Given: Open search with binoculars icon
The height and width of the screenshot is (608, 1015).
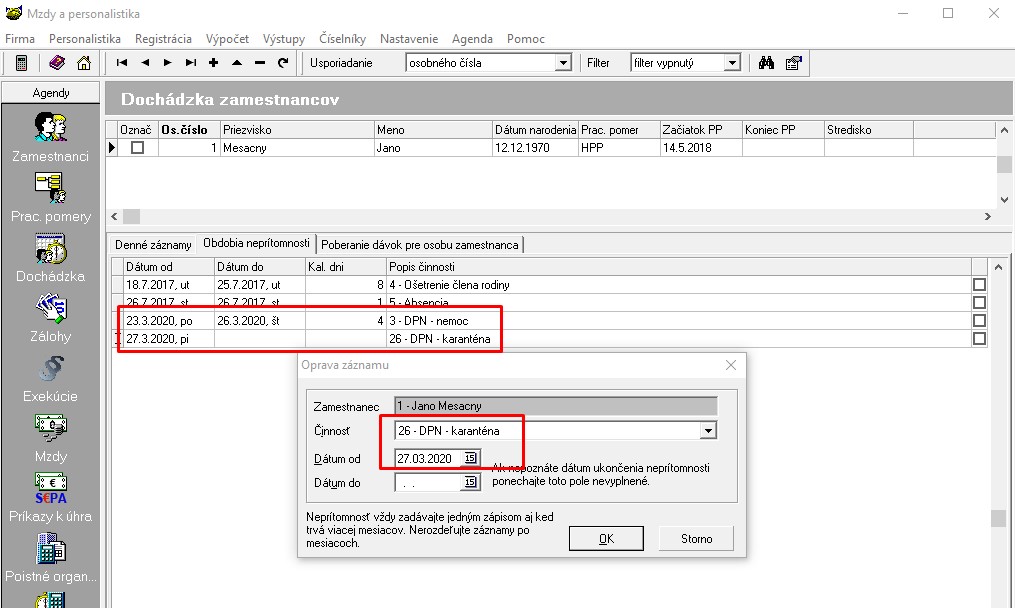Looking at the screenshot, I should coord(766,63).
